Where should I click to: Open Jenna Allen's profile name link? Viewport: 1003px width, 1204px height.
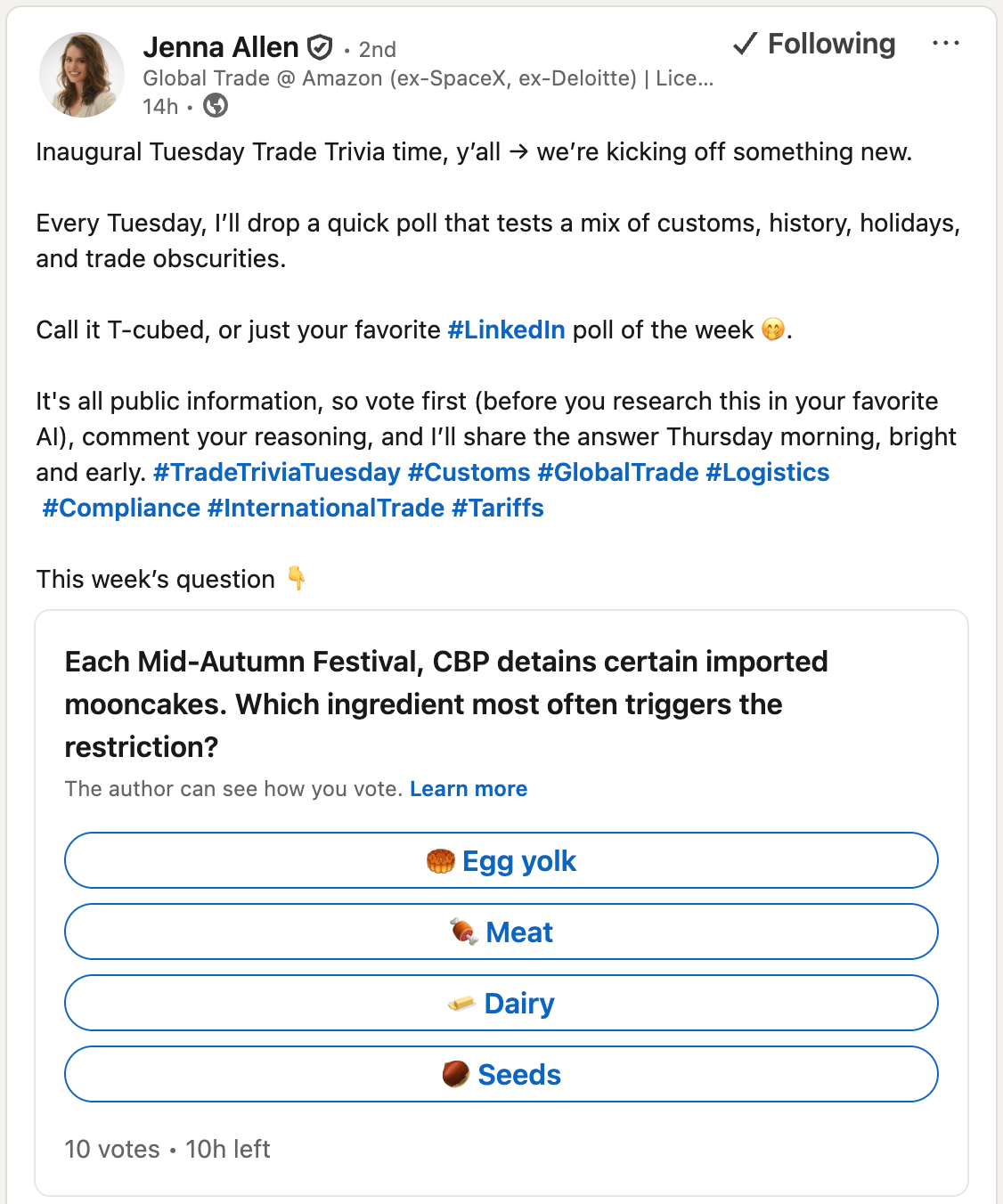[221, 47]
